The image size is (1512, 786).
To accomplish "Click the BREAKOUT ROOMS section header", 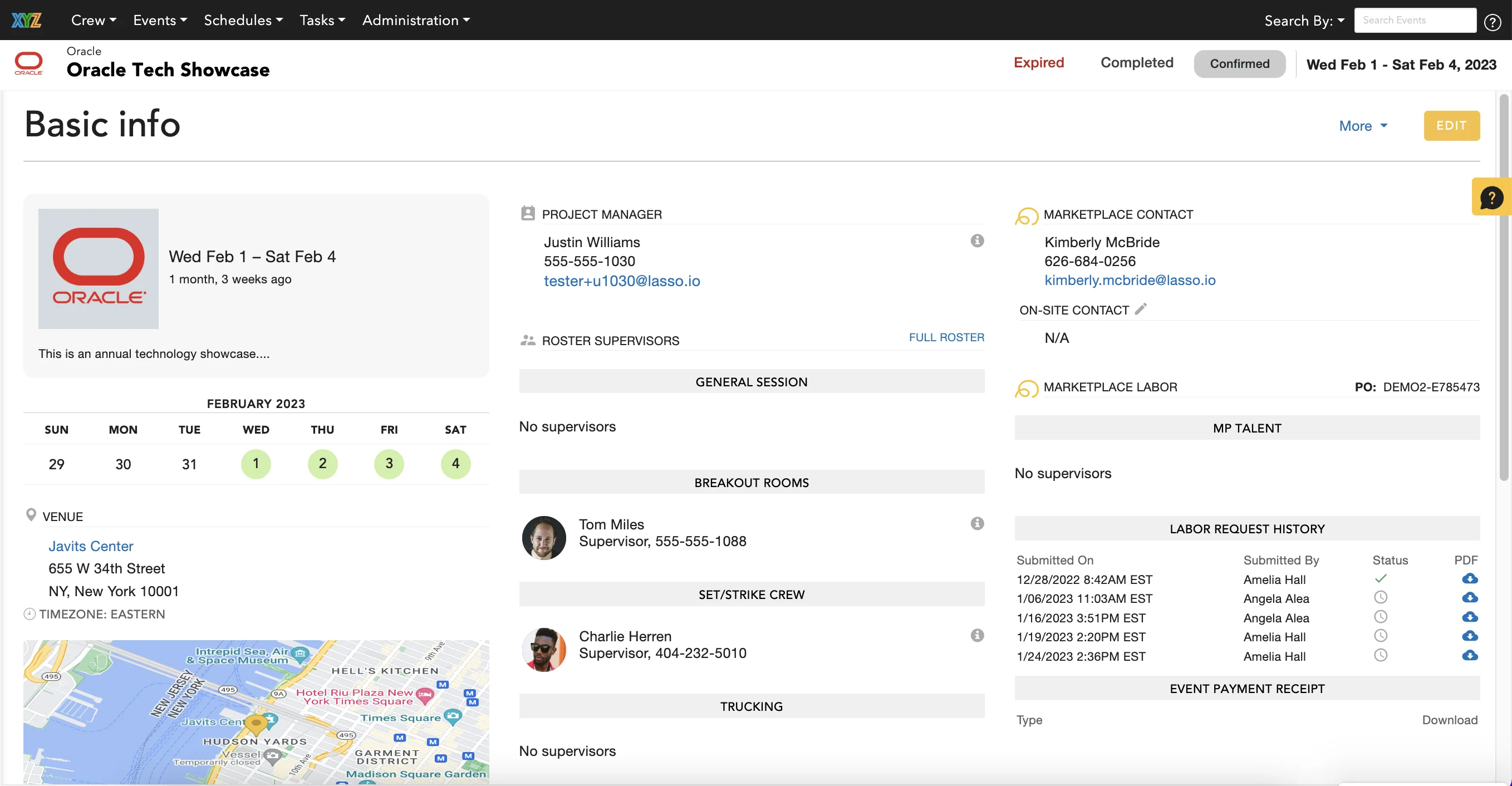I will click(x=752, y=482).
